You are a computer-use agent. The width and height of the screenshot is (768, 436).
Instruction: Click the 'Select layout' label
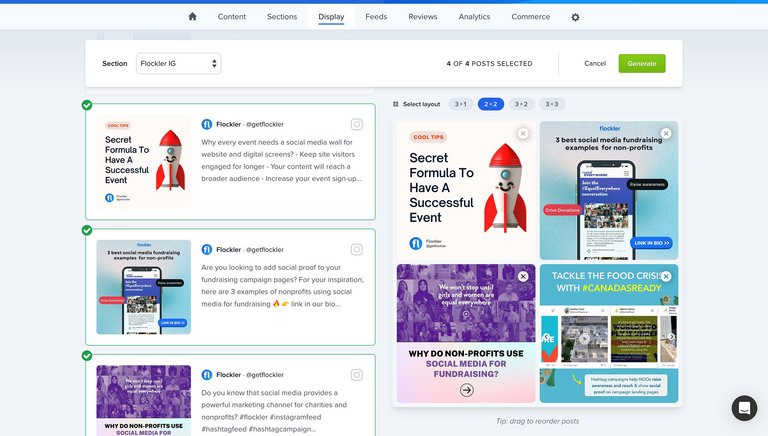point(422,104)
